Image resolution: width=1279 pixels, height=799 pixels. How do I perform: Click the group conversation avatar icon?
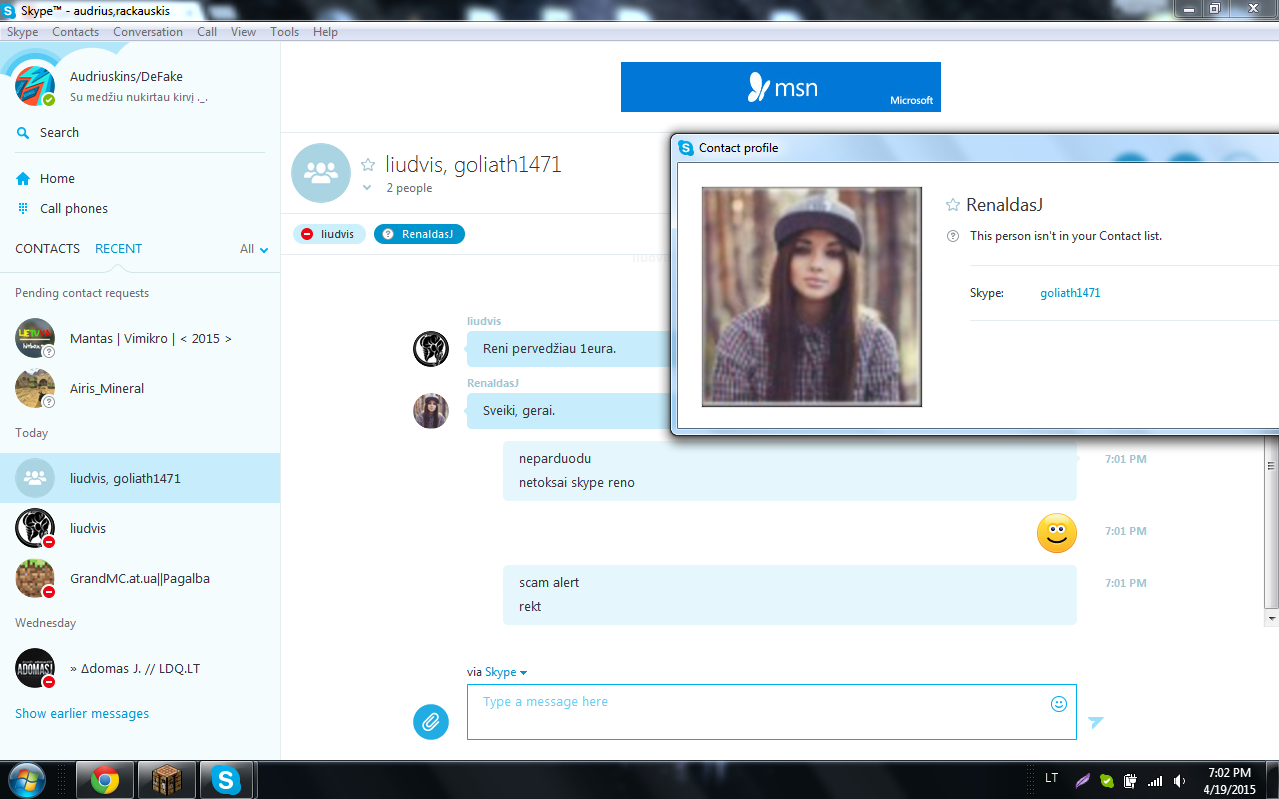(x=321, y=173)
